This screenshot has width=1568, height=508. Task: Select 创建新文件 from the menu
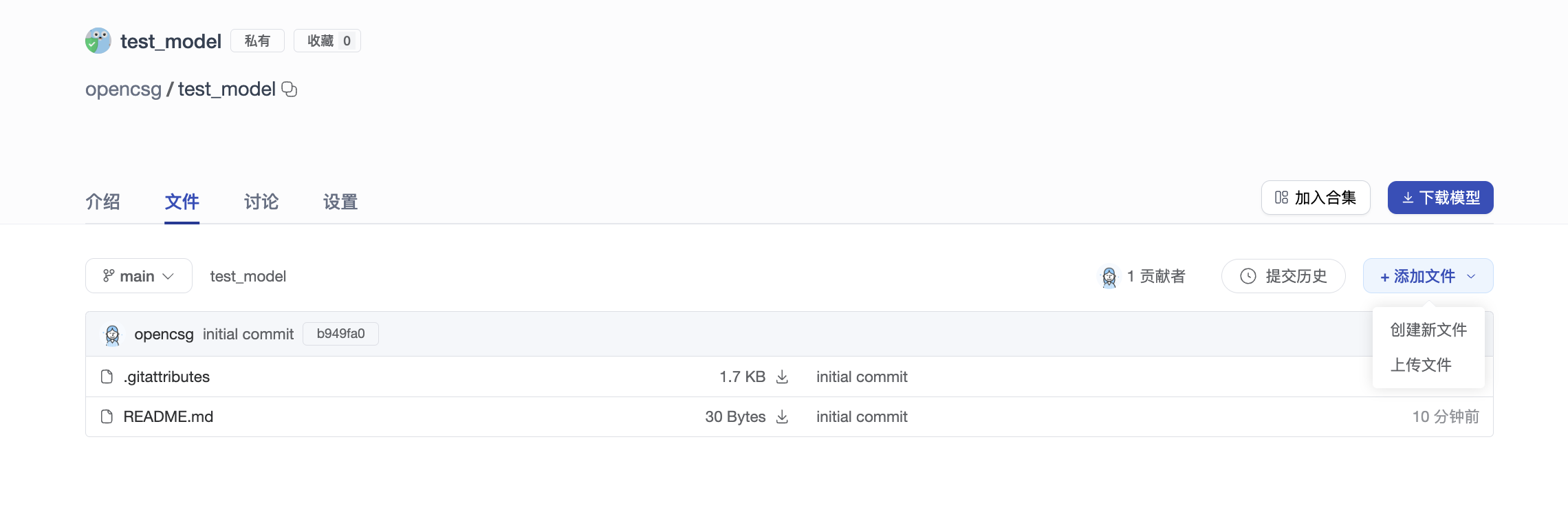click(1428, 330)
